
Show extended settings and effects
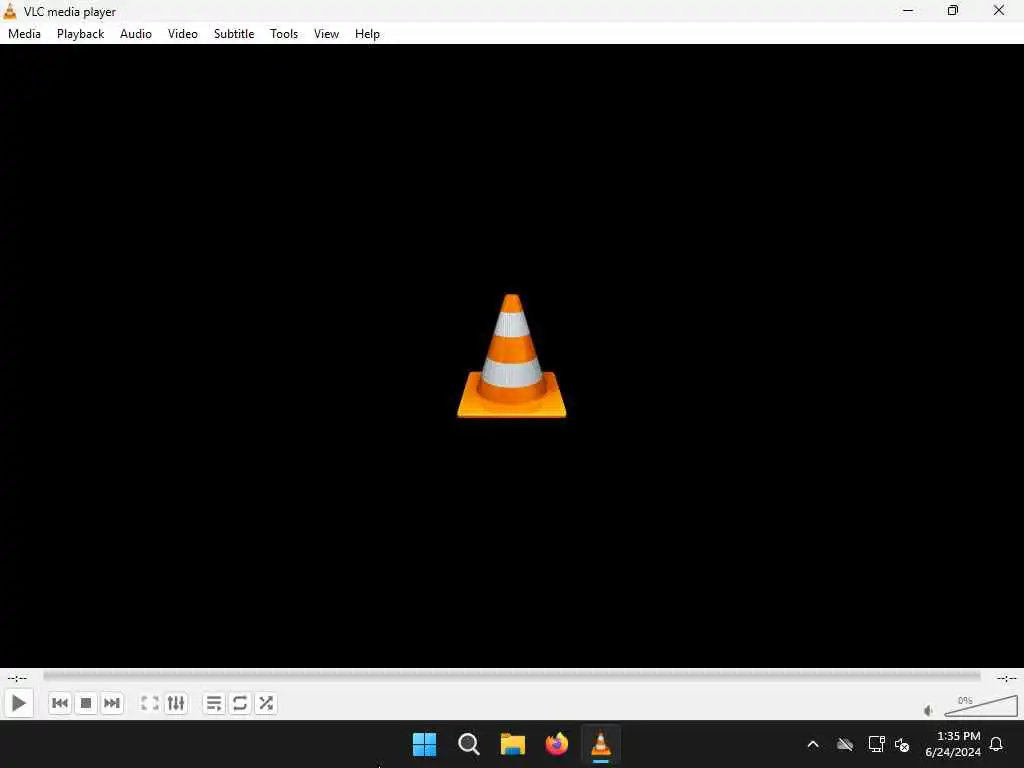point(176,703)
